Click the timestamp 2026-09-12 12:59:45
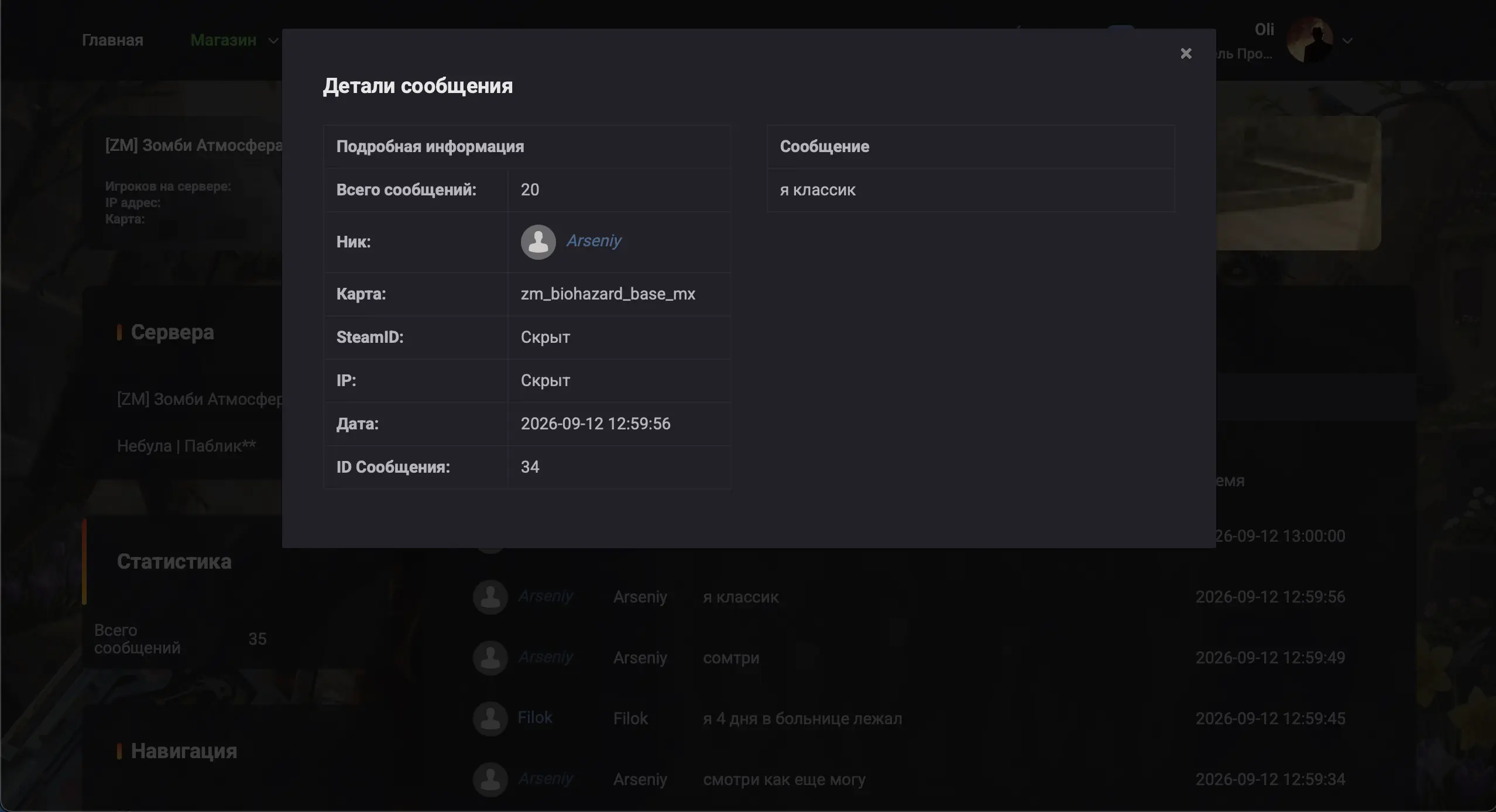This screenshot has width=1496, height=812. (x=1271, y=718)
